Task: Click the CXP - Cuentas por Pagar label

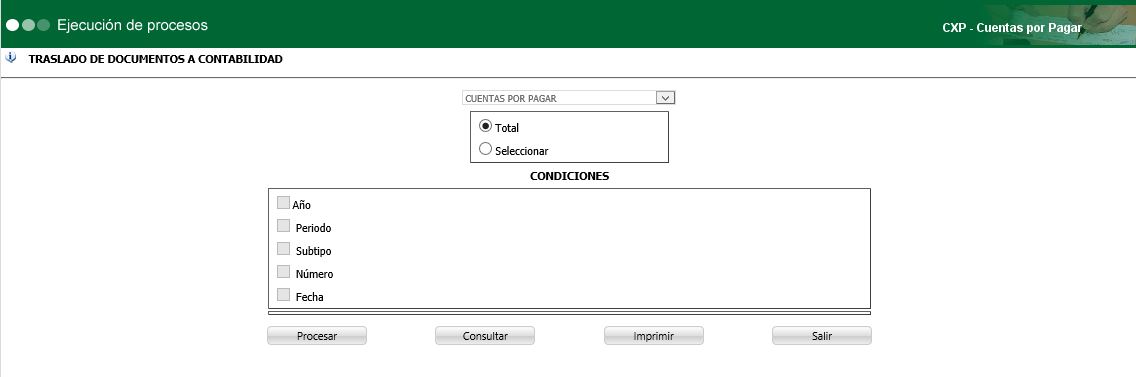Action: click(x=1011, y=28)
